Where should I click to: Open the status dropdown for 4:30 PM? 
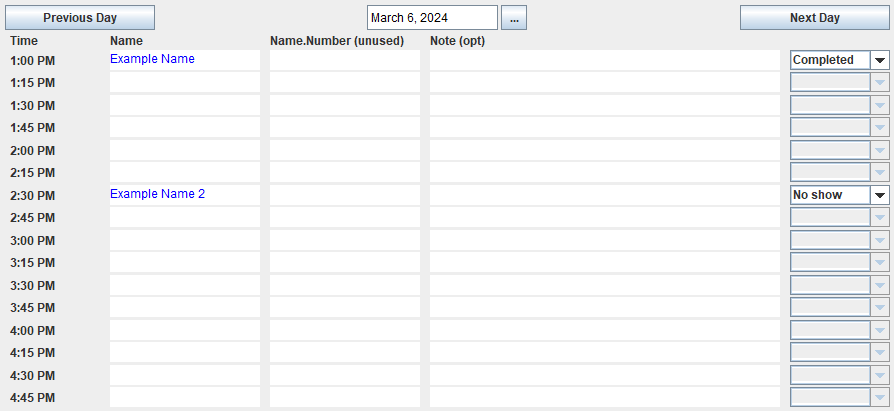(x=839, y=375)
